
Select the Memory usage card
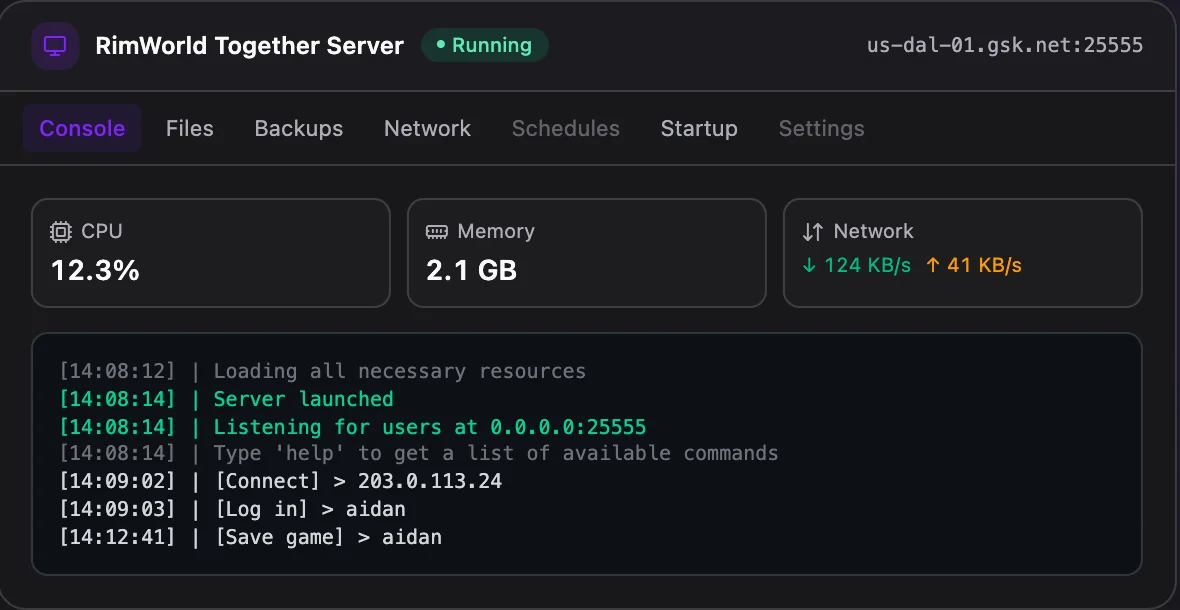(x=587, y=253)
